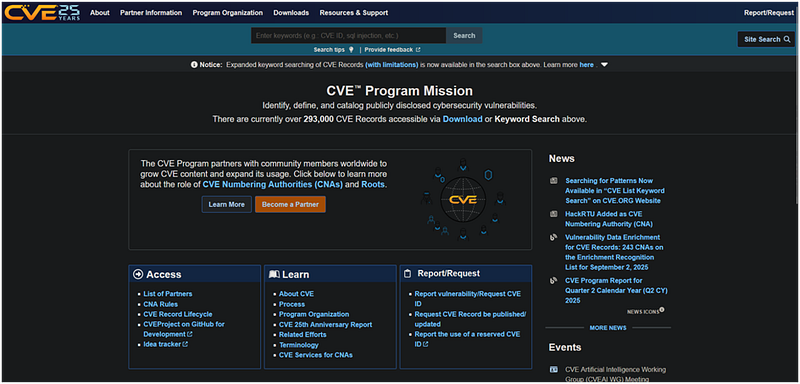Open the About menu

99,13
